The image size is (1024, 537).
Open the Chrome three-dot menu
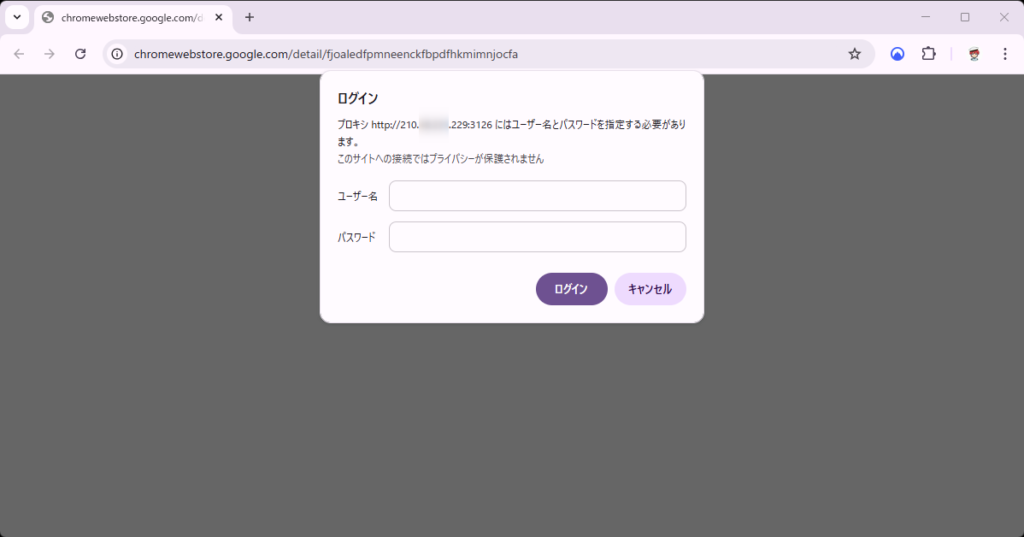point(1005,54)
